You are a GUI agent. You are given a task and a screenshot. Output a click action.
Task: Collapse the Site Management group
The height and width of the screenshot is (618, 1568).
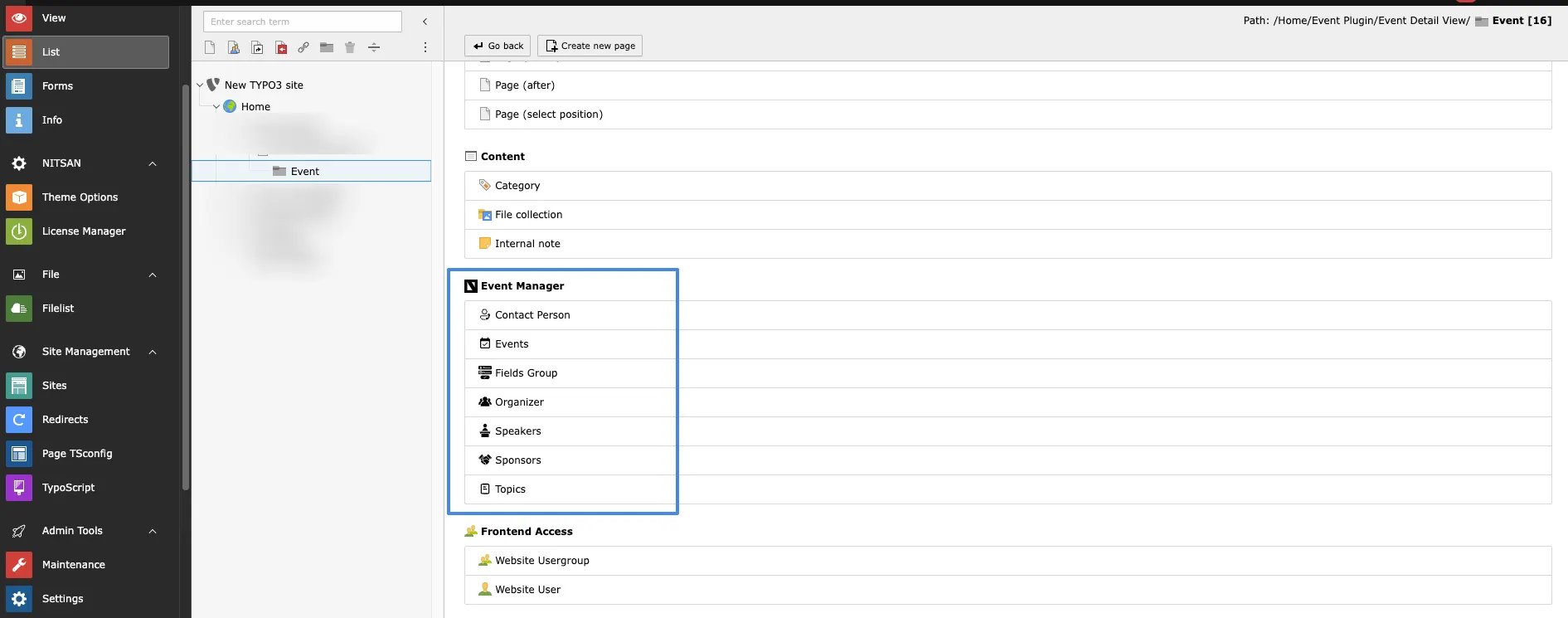tap(153, 352)
